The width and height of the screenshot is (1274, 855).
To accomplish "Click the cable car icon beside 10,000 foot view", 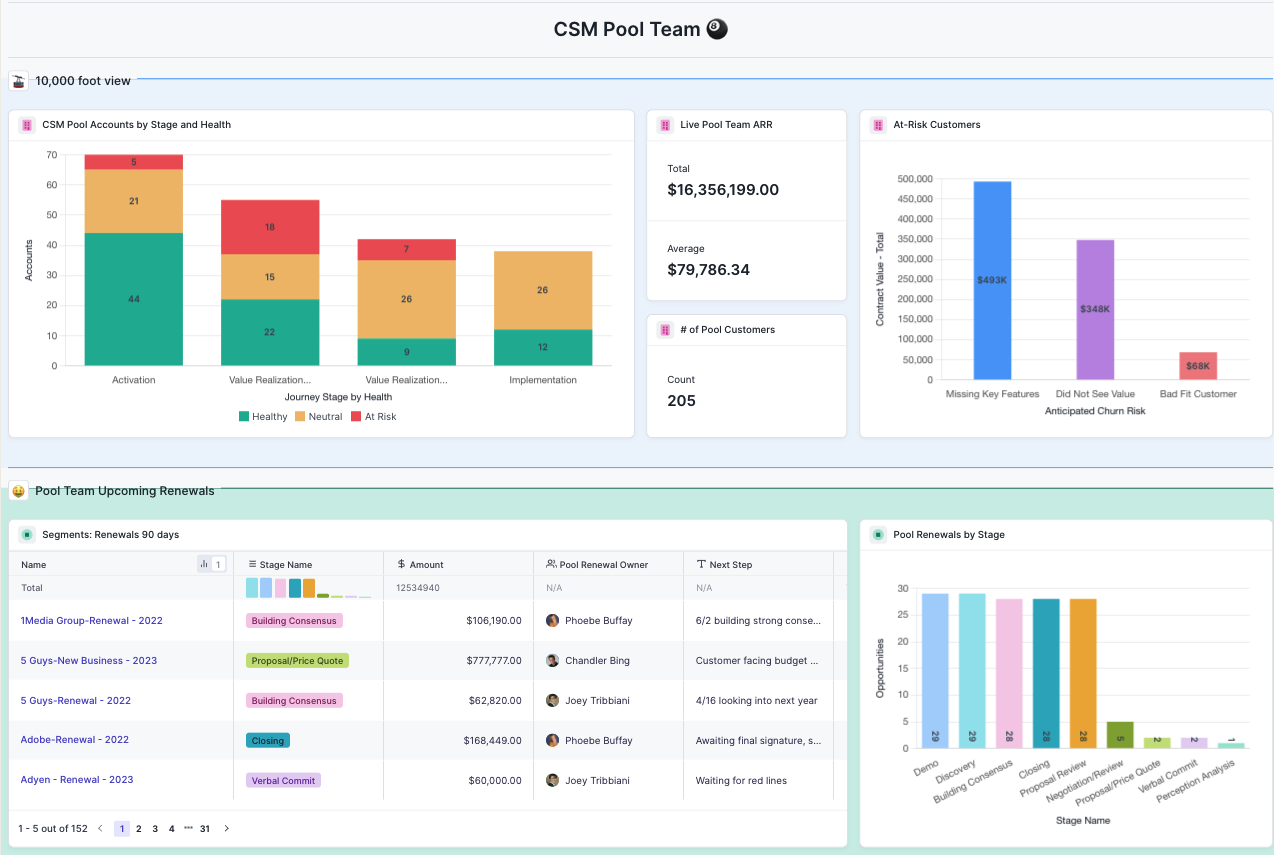I will [19, 81].
